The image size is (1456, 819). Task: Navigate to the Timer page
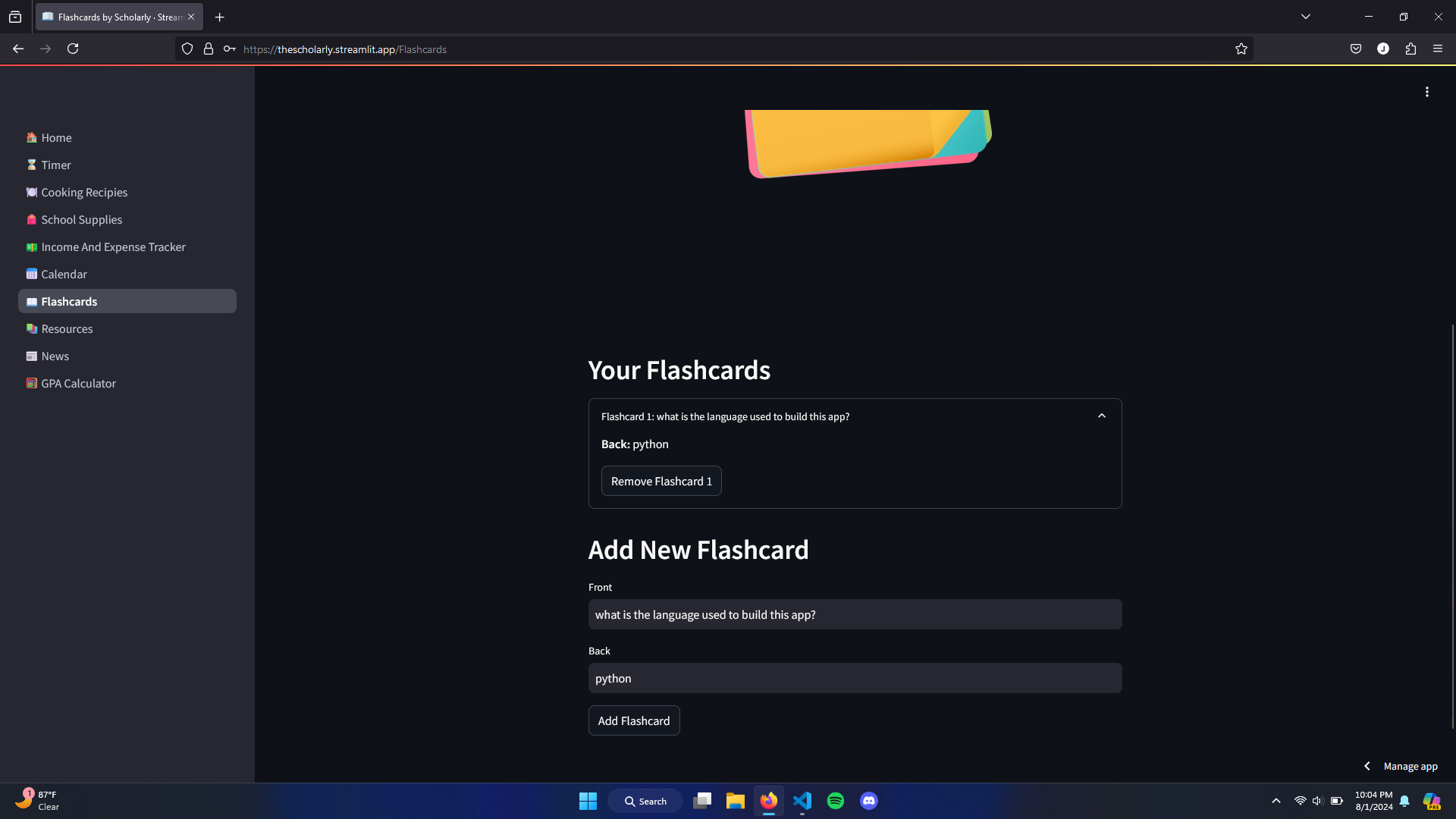pyautogui.click(x=56, y=165)
